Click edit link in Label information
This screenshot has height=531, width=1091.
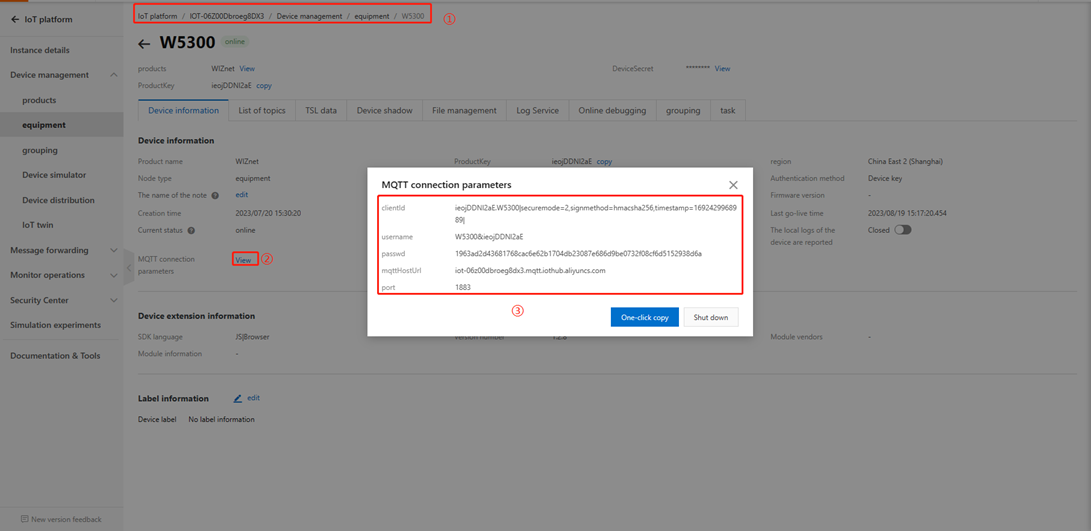(253, 398)
